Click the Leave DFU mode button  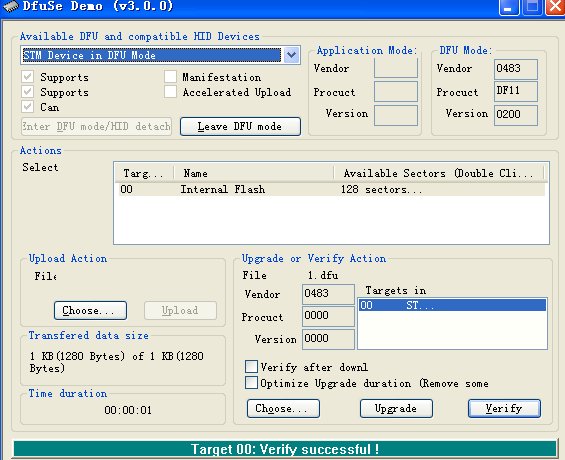pyautogui.click(x=240, y=126)
